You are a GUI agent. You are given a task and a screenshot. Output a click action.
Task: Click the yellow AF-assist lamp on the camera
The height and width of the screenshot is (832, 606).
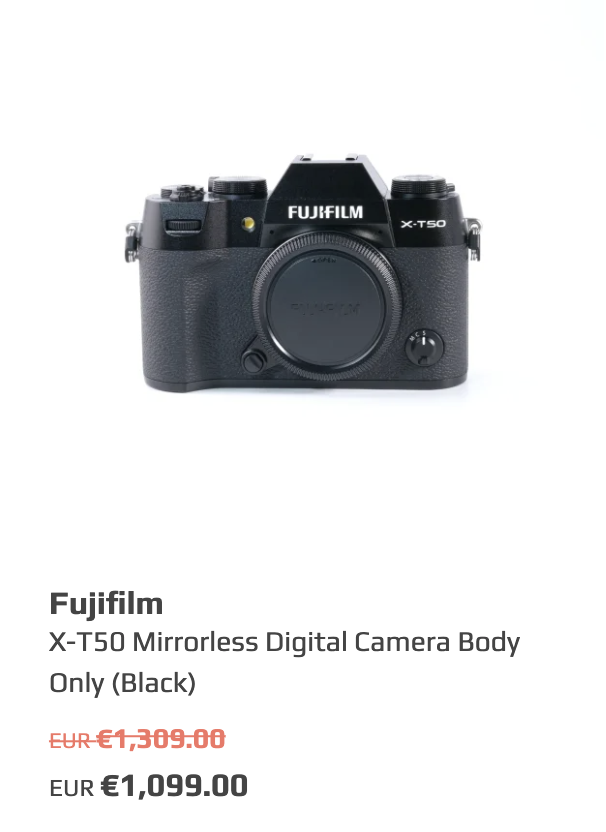coord(248,223)
